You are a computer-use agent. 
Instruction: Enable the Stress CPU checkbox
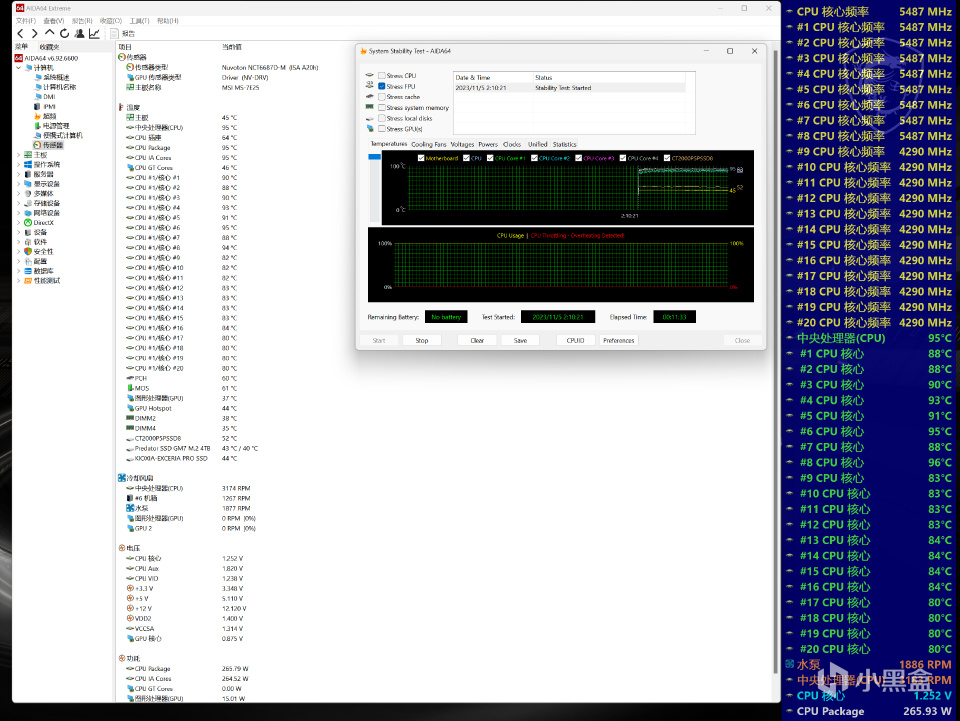(382, 77)
